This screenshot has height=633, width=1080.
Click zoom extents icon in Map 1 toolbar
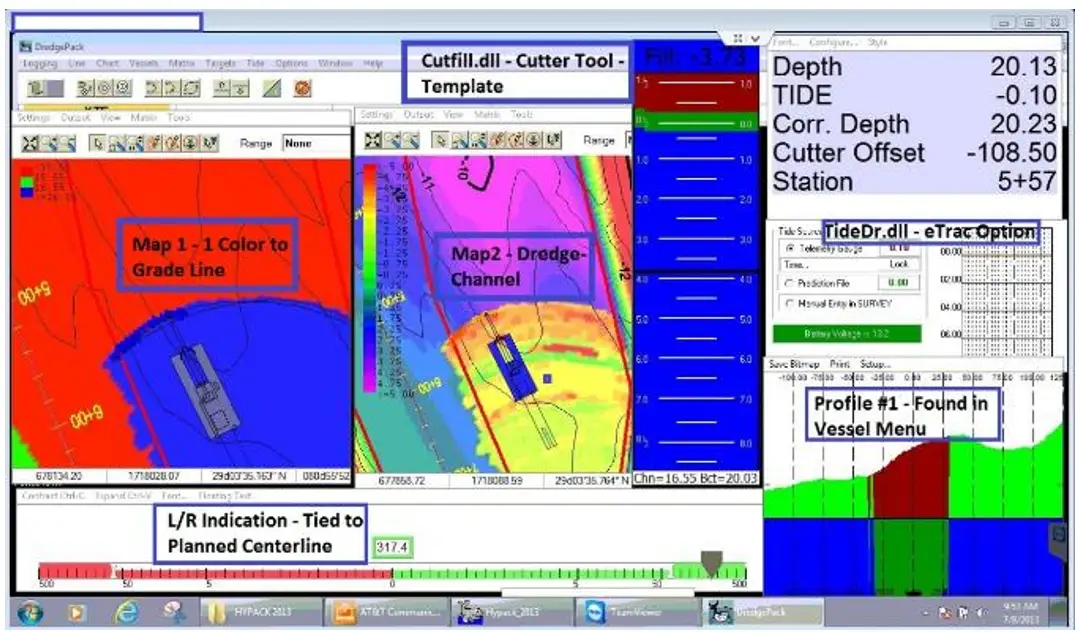click(27, 143)
